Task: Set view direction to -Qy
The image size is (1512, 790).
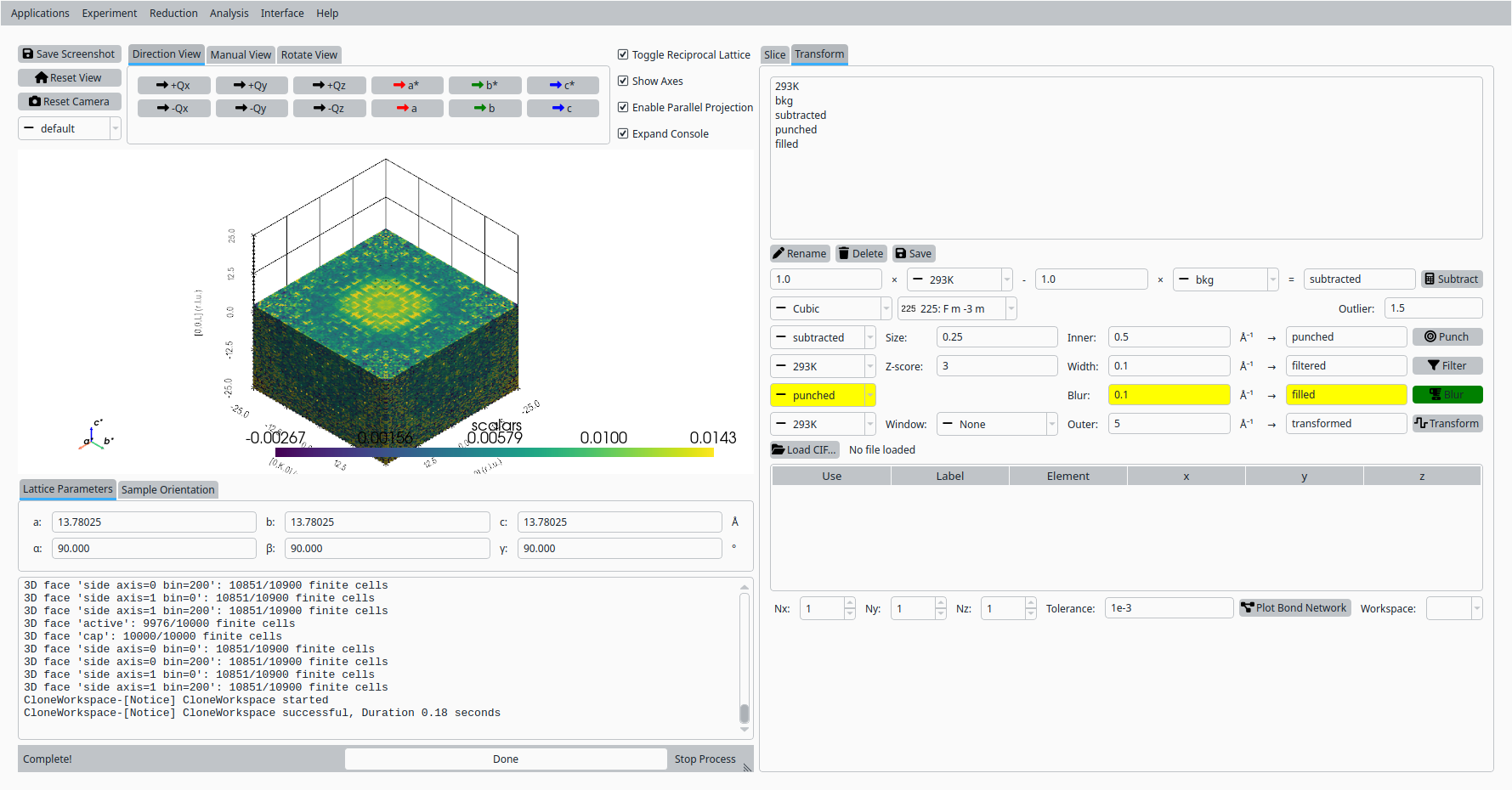Action: coord(252,108)
